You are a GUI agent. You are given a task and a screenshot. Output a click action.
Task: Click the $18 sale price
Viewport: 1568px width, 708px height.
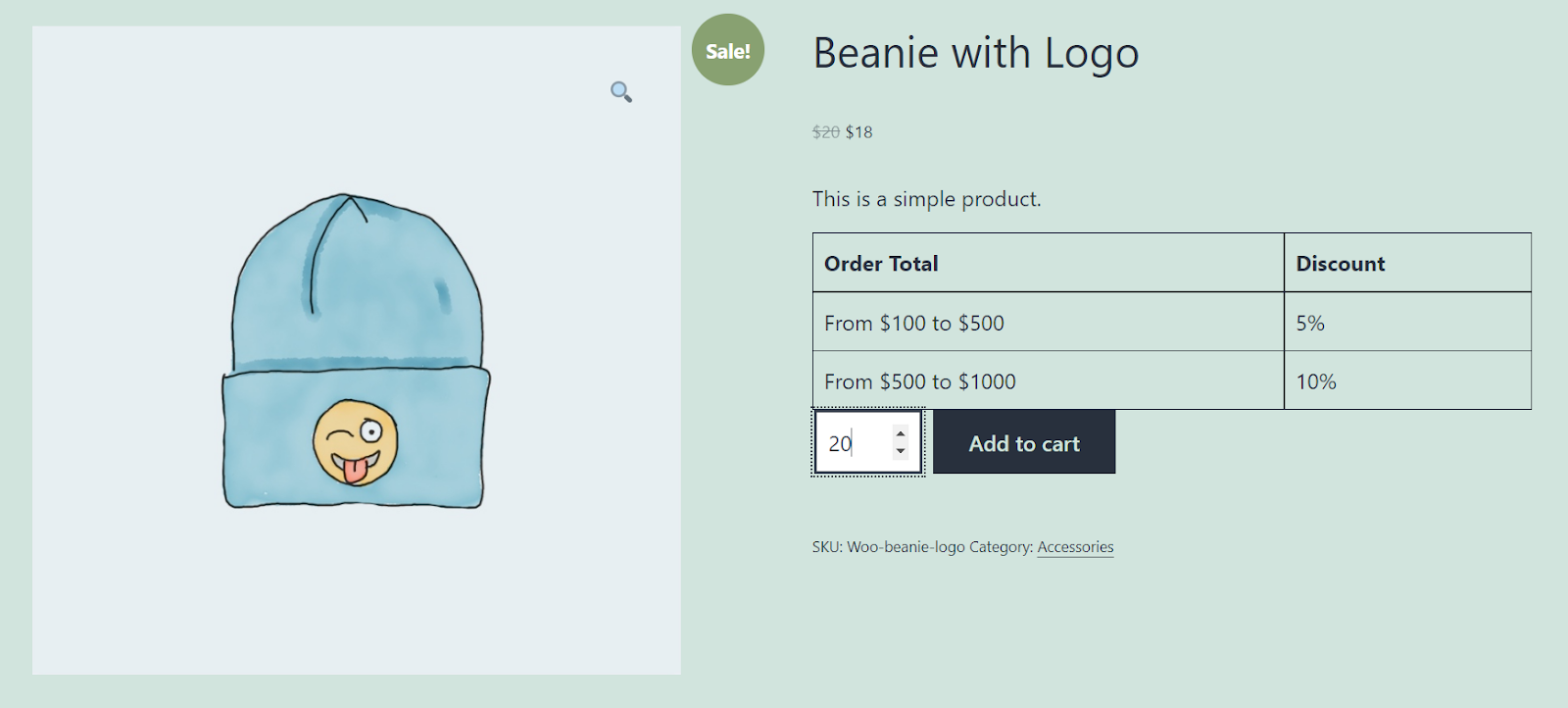tap(858, 132)
